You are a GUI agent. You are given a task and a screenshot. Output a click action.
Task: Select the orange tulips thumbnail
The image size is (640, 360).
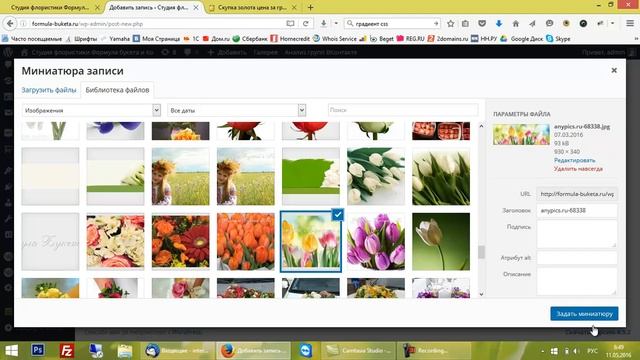[246, 242]
